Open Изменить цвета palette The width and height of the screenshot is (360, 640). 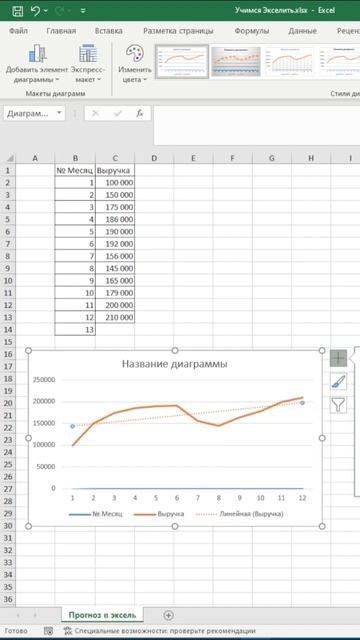click(135, 63)
